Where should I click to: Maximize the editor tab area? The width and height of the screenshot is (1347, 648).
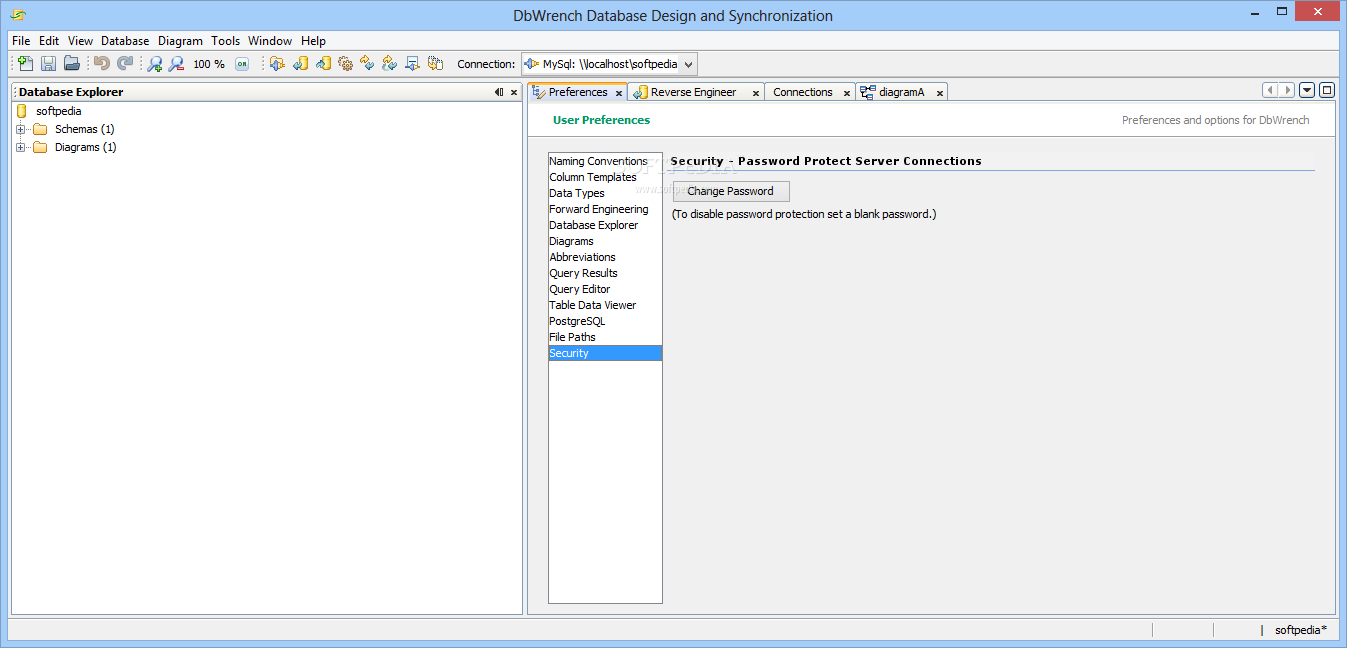(1327, 90)
